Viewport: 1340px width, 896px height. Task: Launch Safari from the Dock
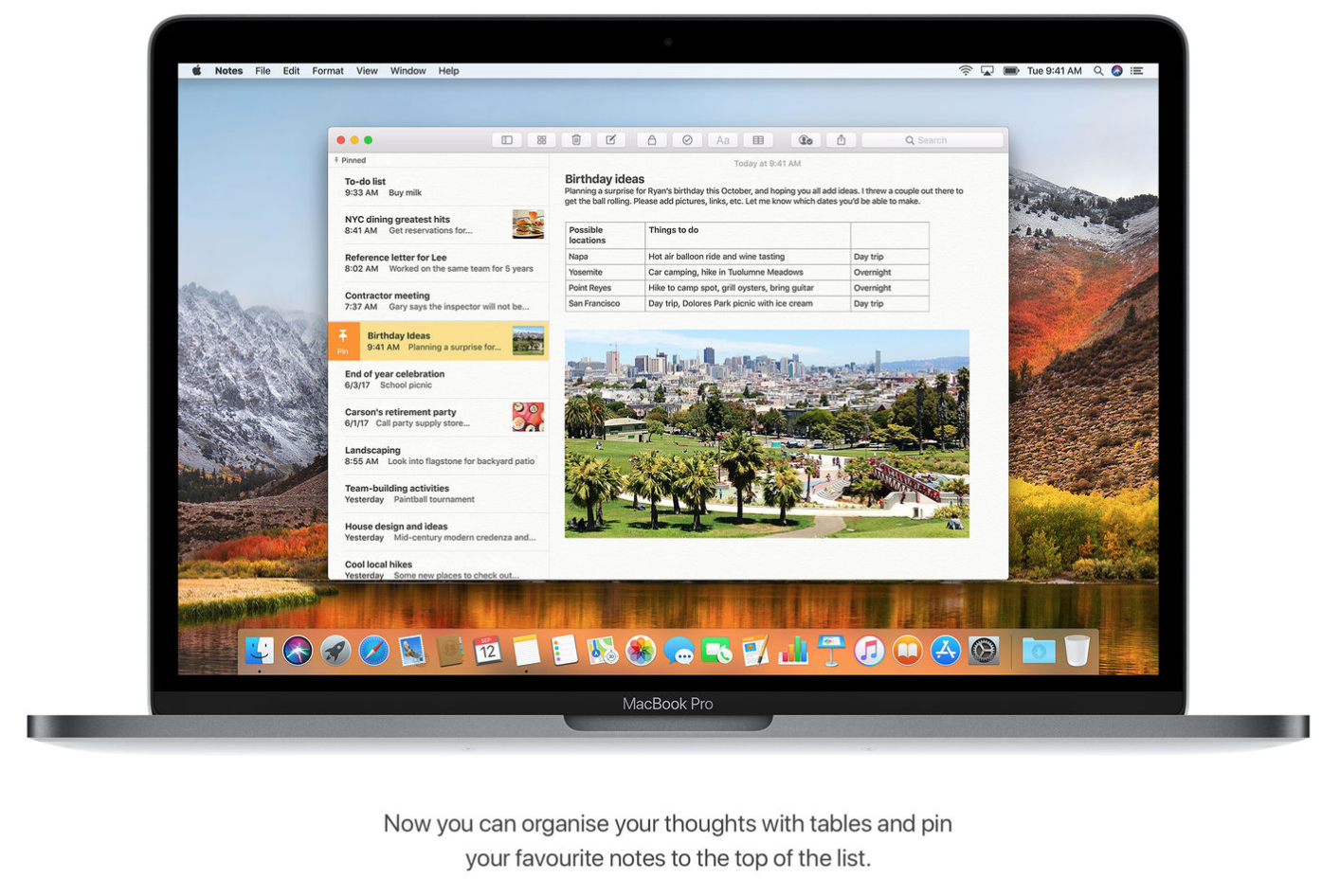pyautogui.click(x=374, y=651)
